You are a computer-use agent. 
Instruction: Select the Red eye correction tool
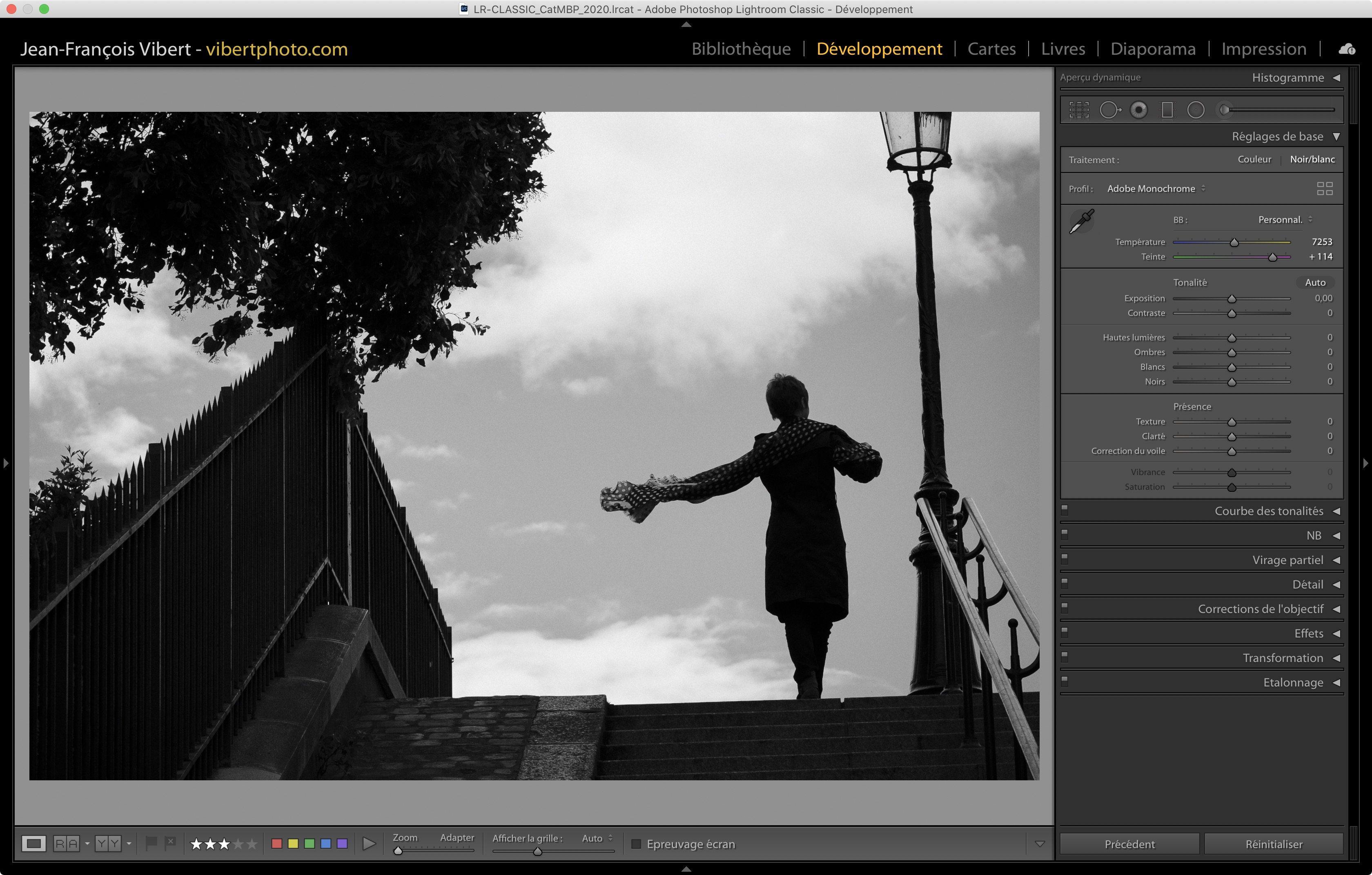point(1138,110)
